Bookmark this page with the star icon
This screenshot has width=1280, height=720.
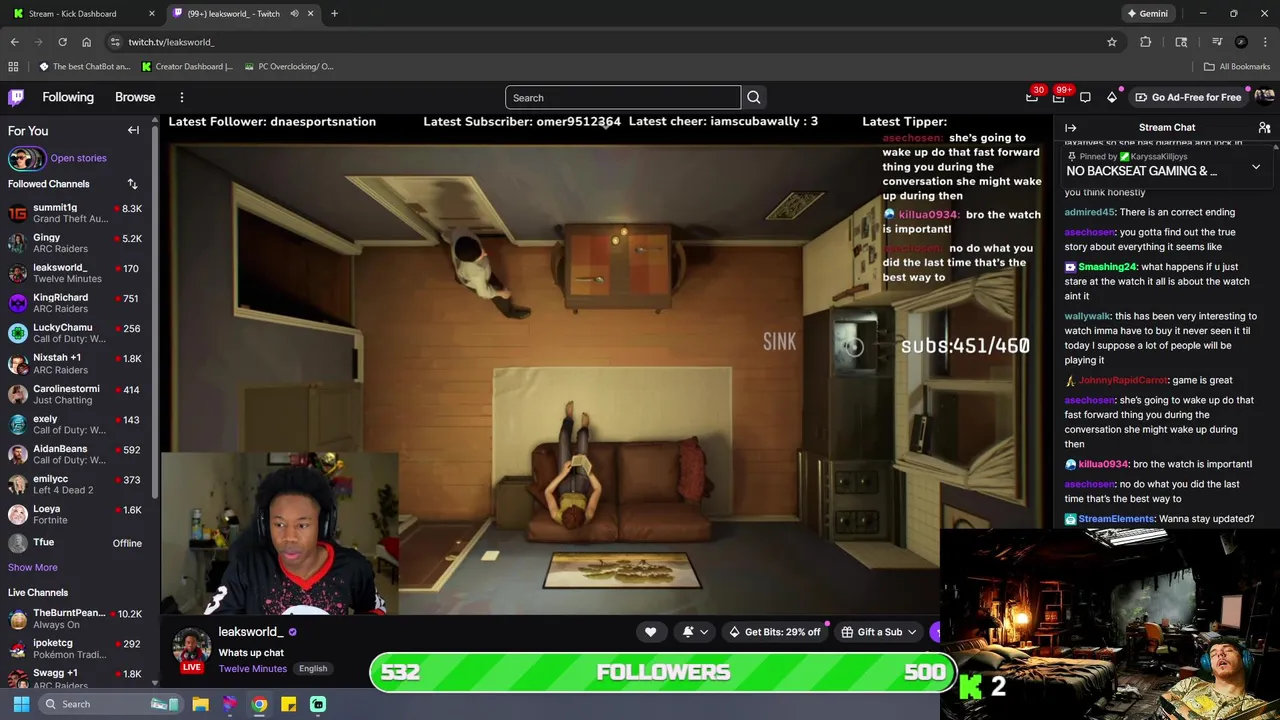click(1111, 42)
